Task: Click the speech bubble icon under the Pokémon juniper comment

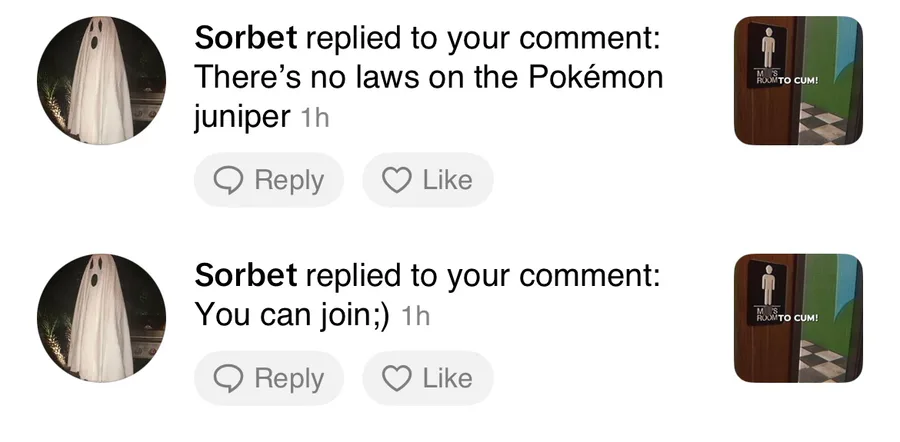Action: click(x=228, y=180)
